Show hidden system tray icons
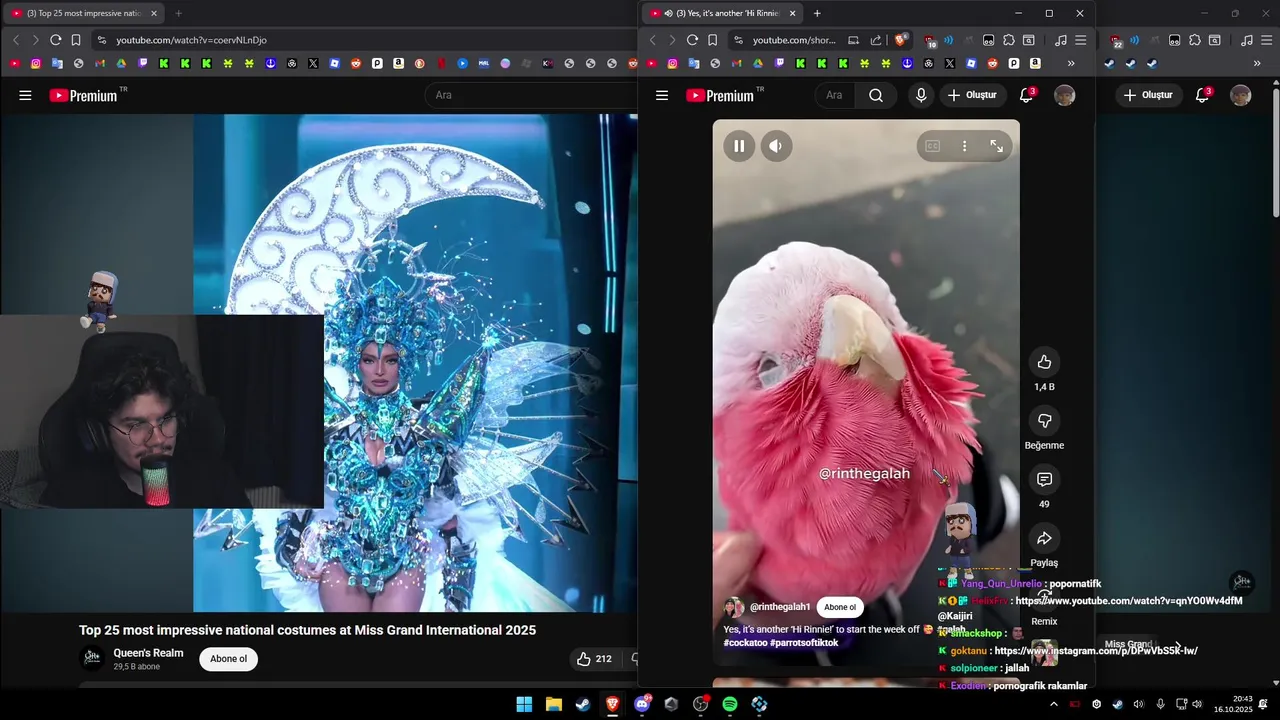The width and height of the screenshot is (1280, 720). 1053,704
